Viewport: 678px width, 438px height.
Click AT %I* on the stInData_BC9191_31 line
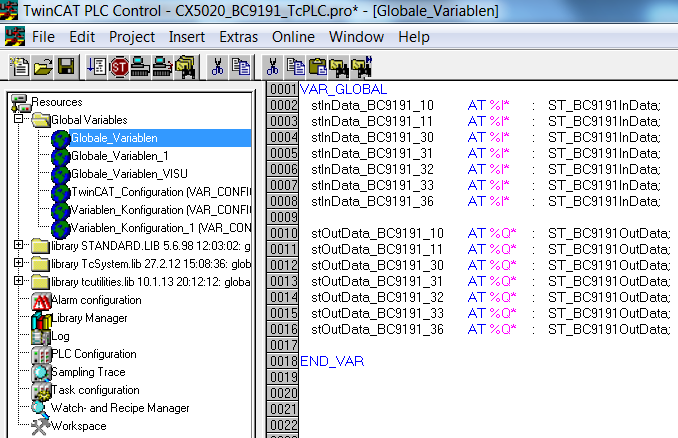489,153
